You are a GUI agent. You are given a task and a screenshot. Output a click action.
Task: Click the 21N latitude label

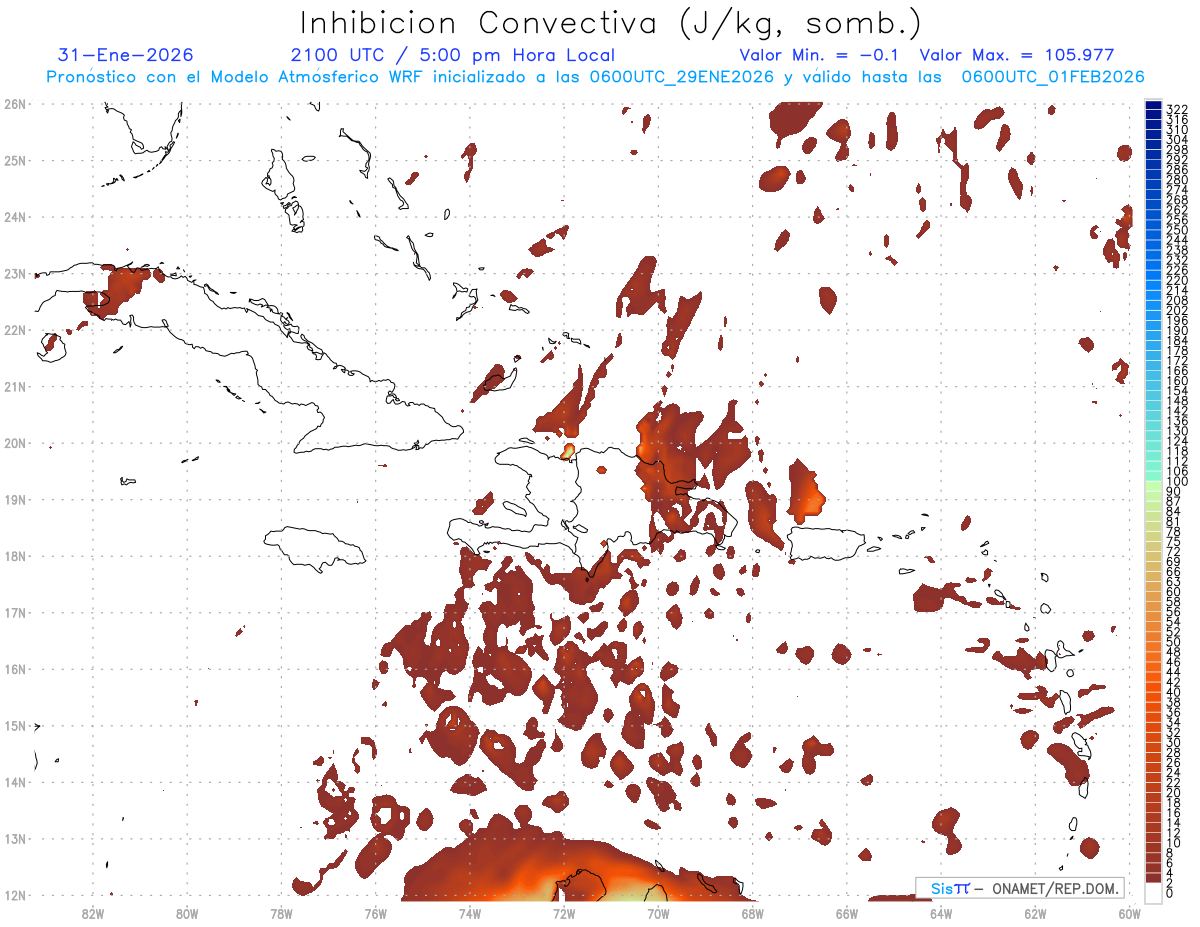[15, 386]
